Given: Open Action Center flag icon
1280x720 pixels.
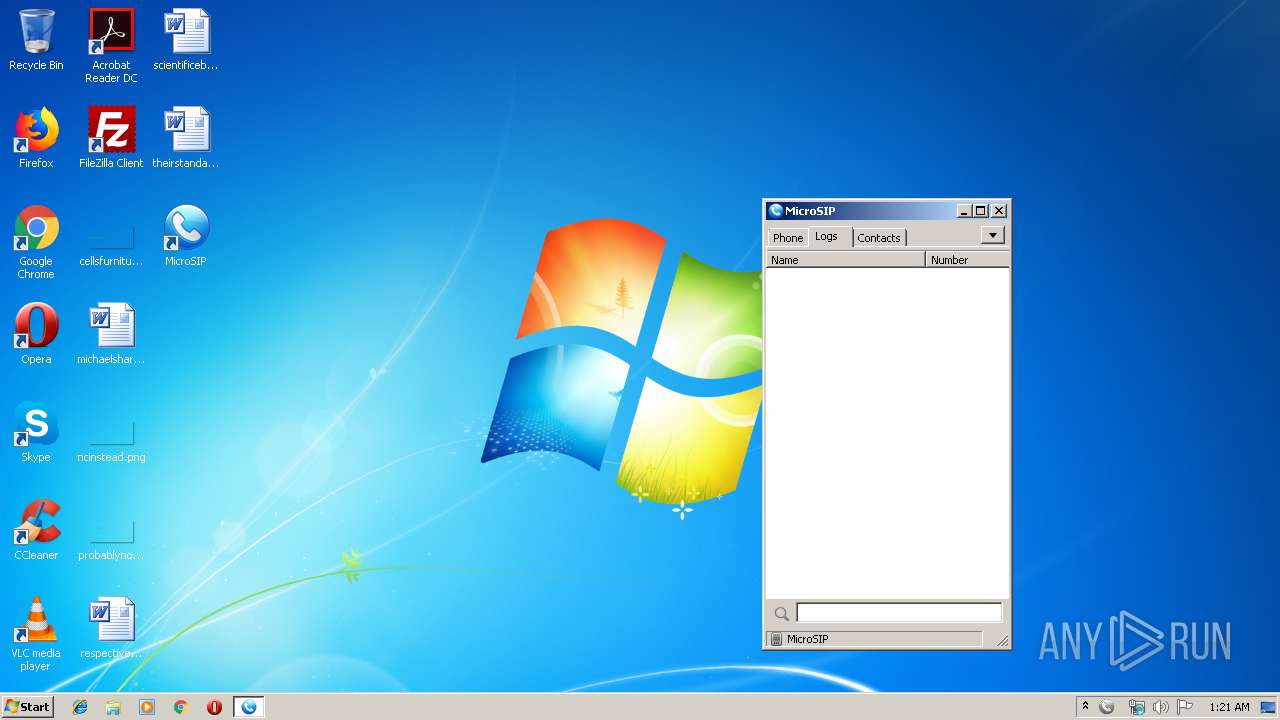Looking at the screenshot, I should [1185, 707].
